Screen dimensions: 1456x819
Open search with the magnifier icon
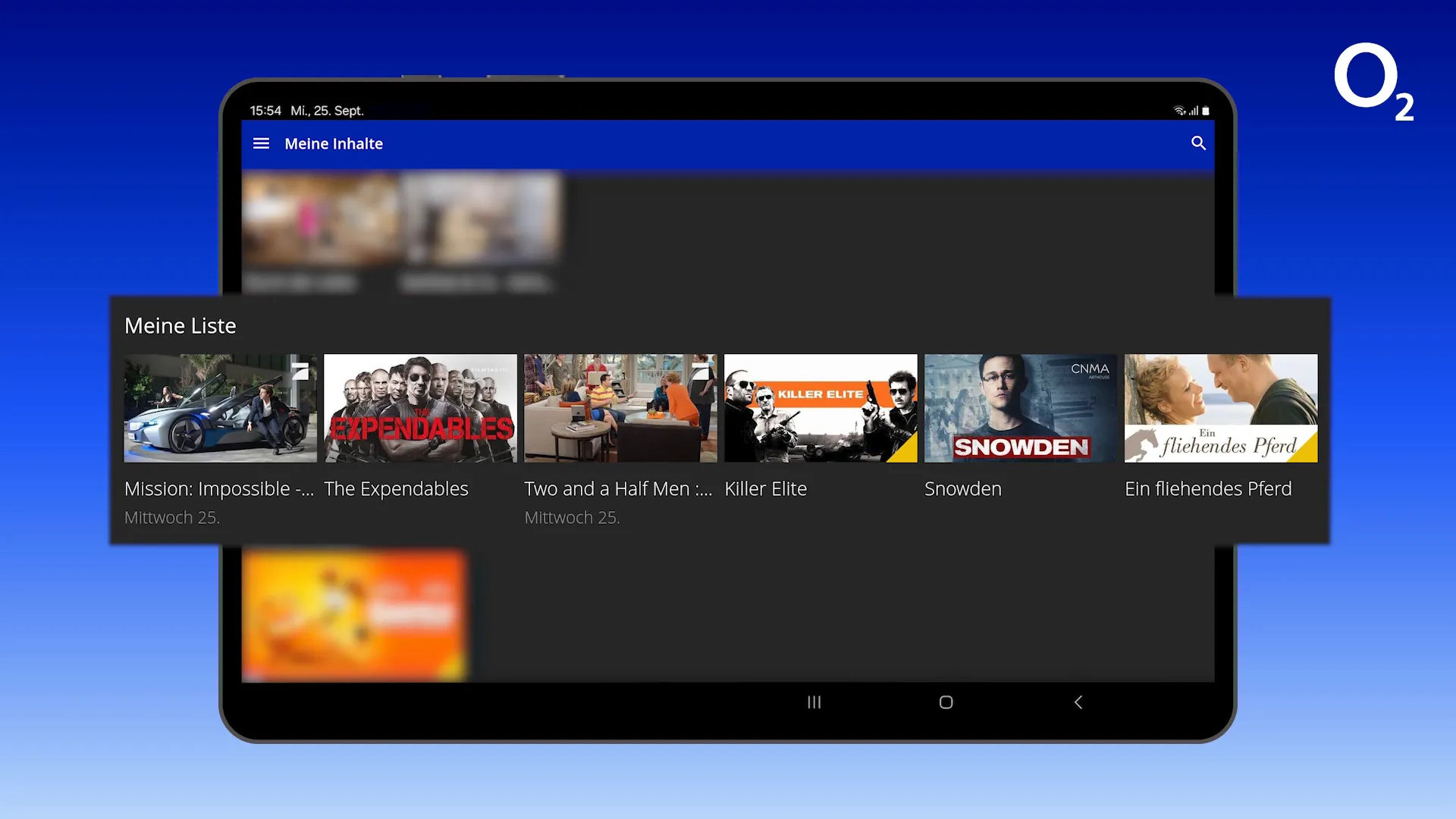(x=1198, y=143)
